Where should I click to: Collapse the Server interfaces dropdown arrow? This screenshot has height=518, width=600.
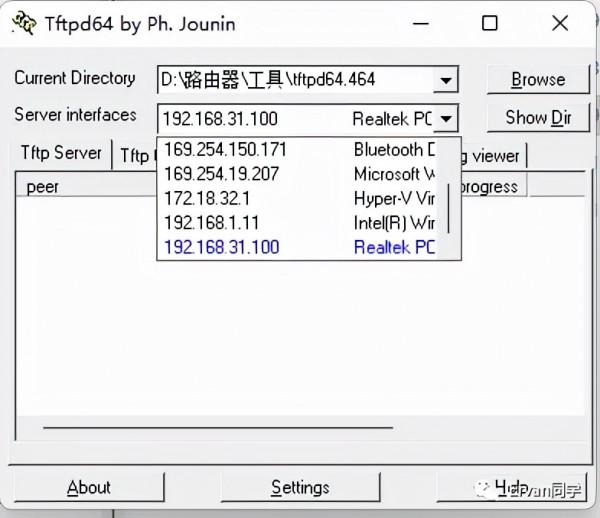tap(445, 119)
